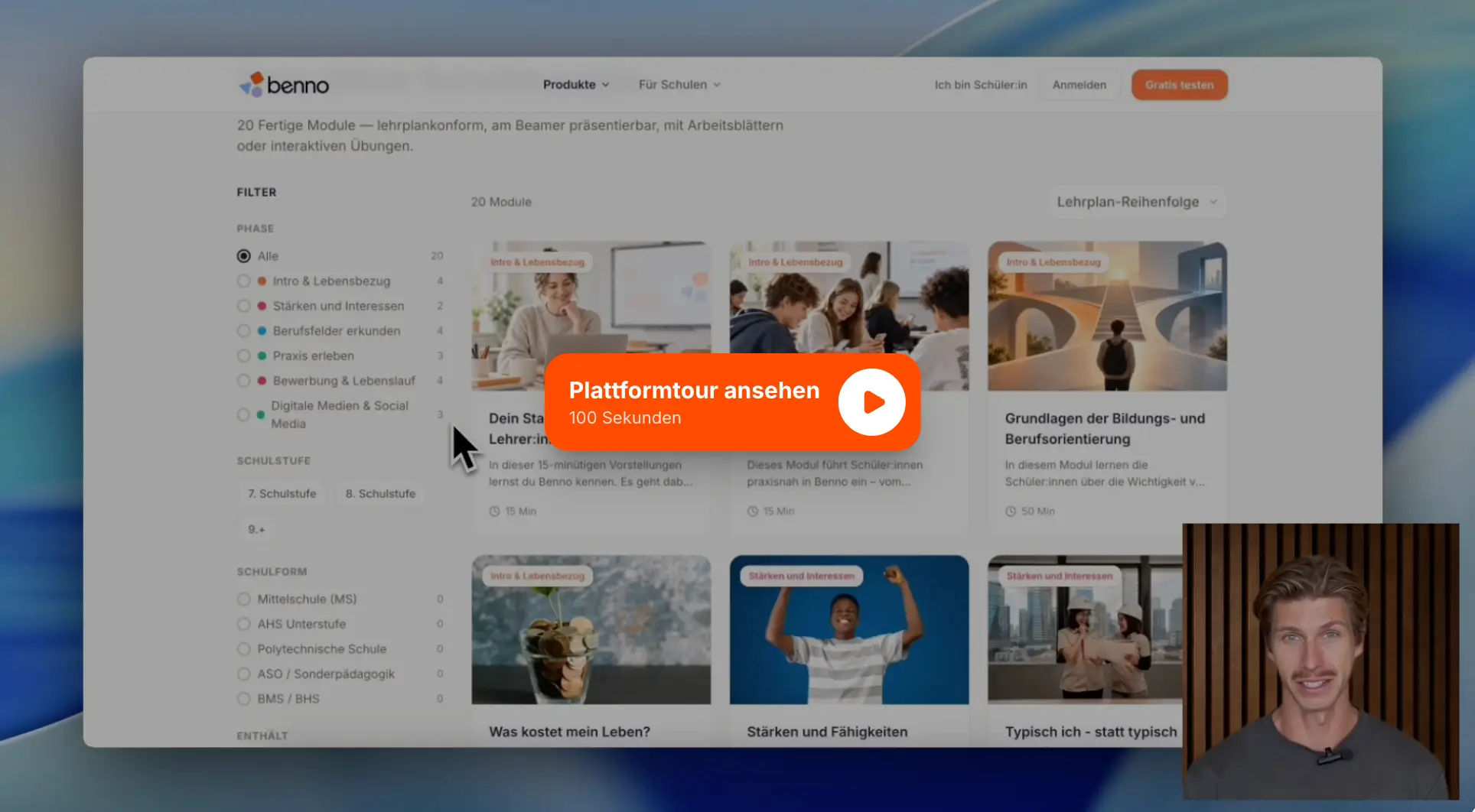The image size is (1475, 812).
Task: Click the Typisch ich - statt typisch title
Action: coord(1091,732)
